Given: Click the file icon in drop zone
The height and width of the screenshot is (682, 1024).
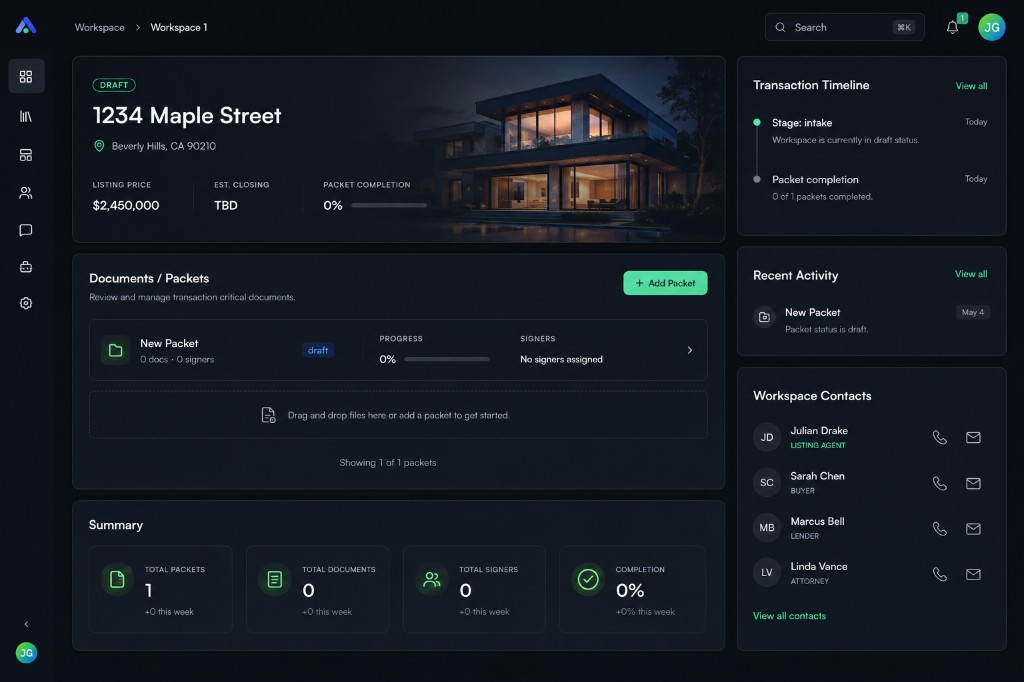Looking at the screenshot, I should click(x=268, y=415).
